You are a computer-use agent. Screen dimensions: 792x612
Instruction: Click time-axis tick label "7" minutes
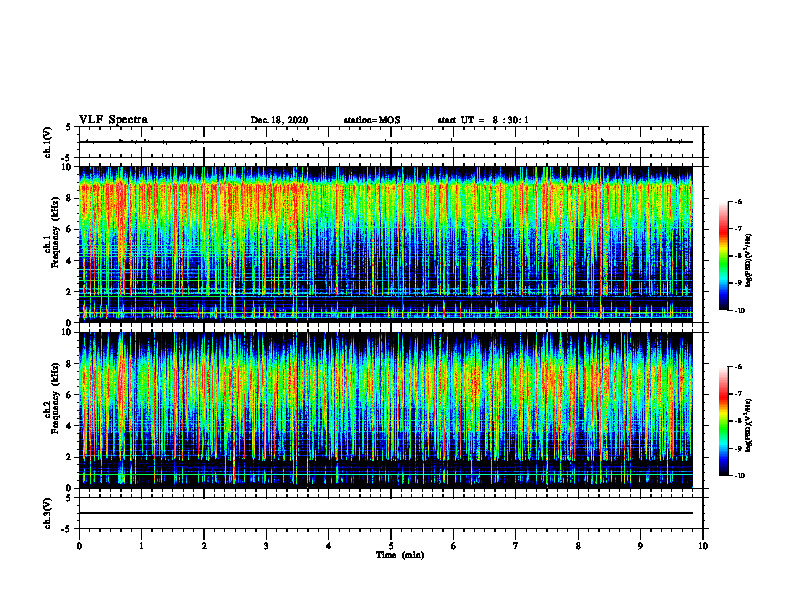coord(516,546)
